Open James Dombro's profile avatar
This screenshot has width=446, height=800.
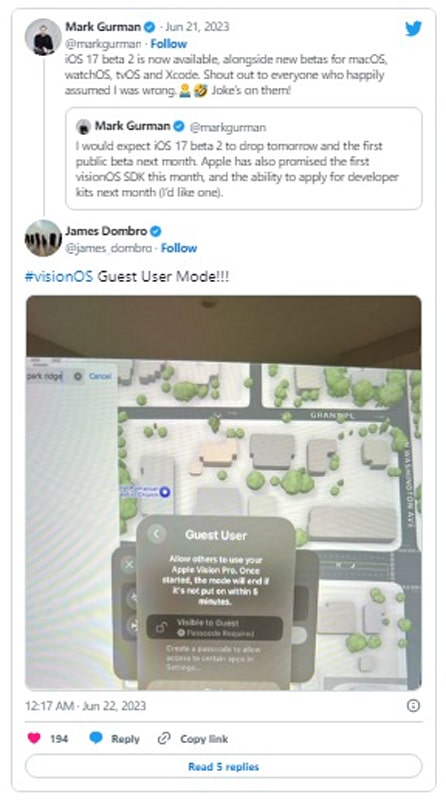[x=43, y=238]
